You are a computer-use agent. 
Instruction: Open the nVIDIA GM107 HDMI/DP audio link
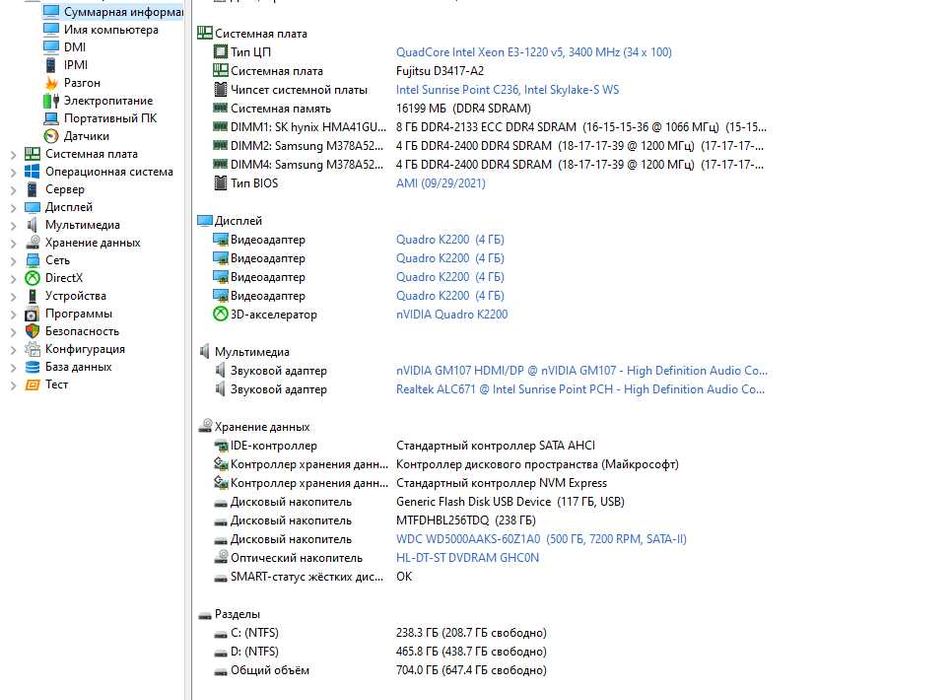point(582,371)
